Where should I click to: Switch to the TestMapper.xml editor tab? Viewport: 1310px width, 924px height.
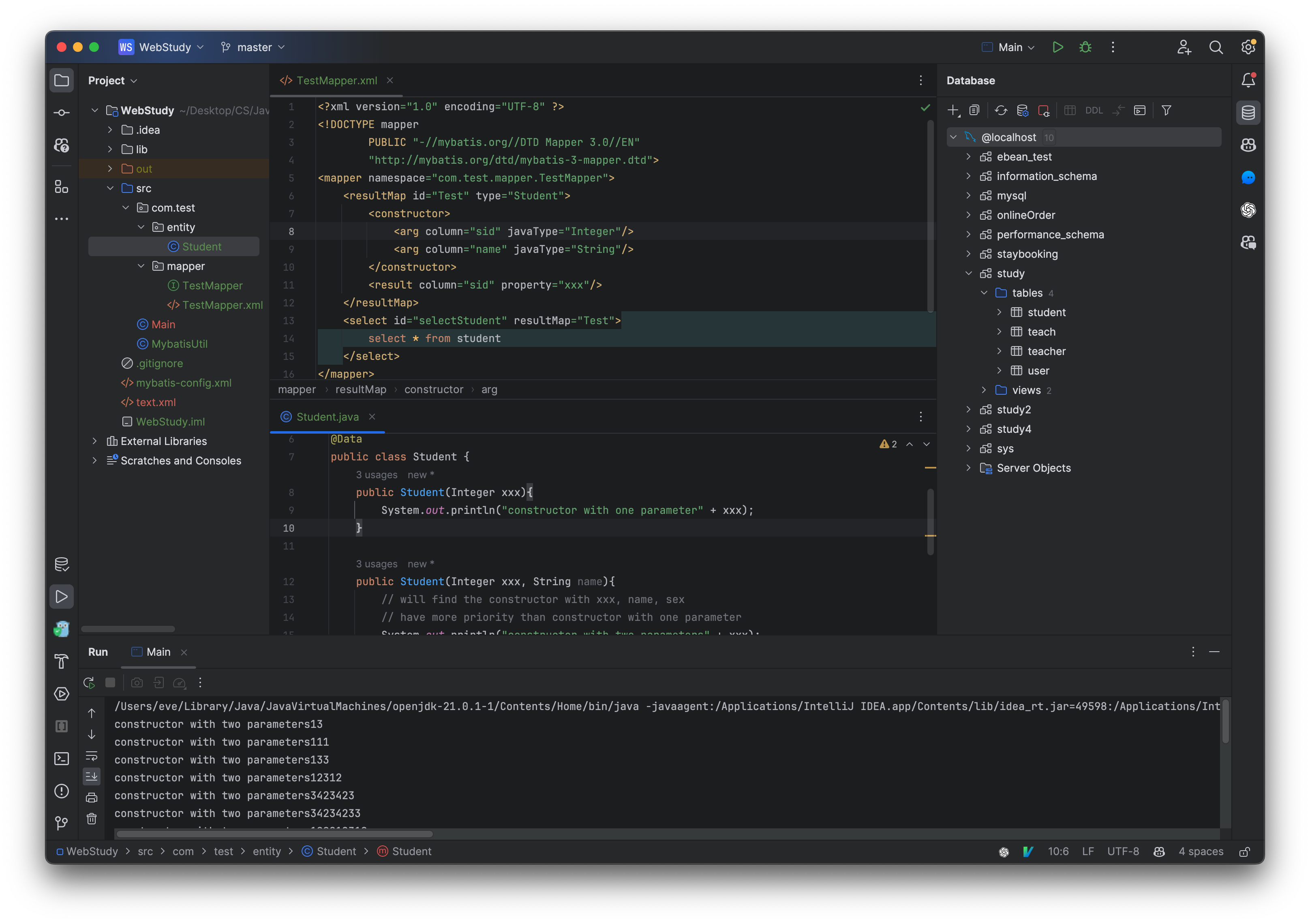336,80
